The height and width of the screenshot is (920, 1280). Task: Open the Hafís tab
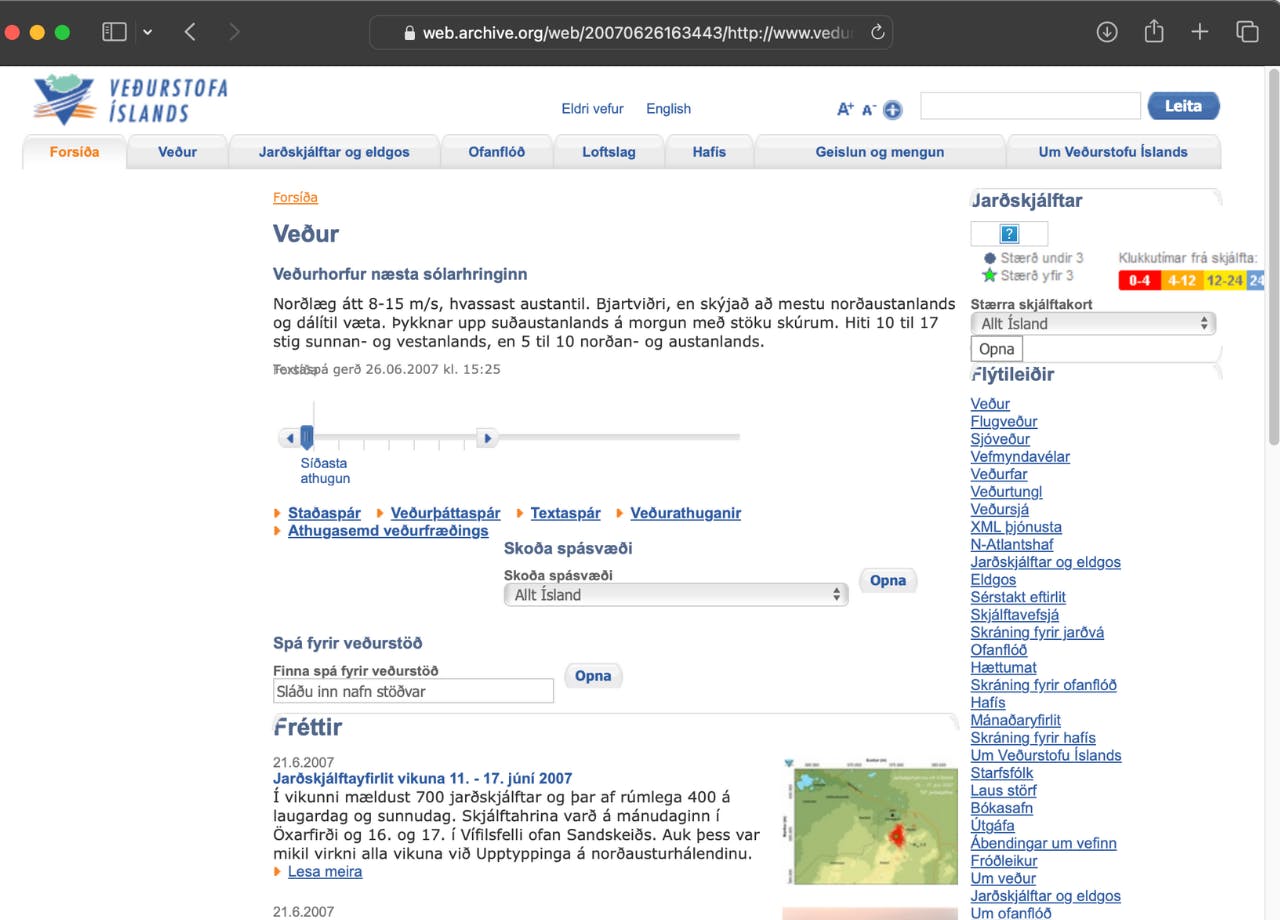(x=709, y=152)
